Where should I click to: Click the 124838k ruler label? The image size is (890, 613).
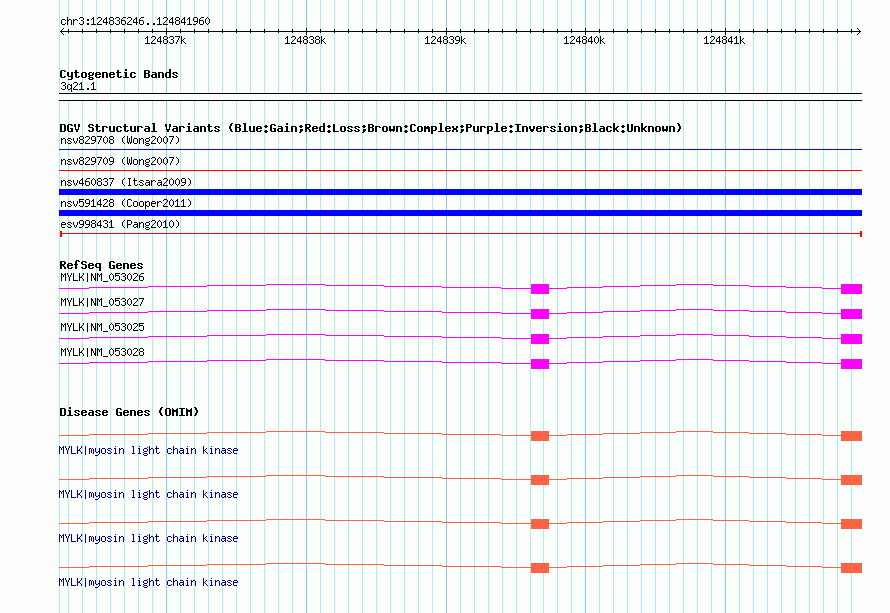(x=305, y=40)
